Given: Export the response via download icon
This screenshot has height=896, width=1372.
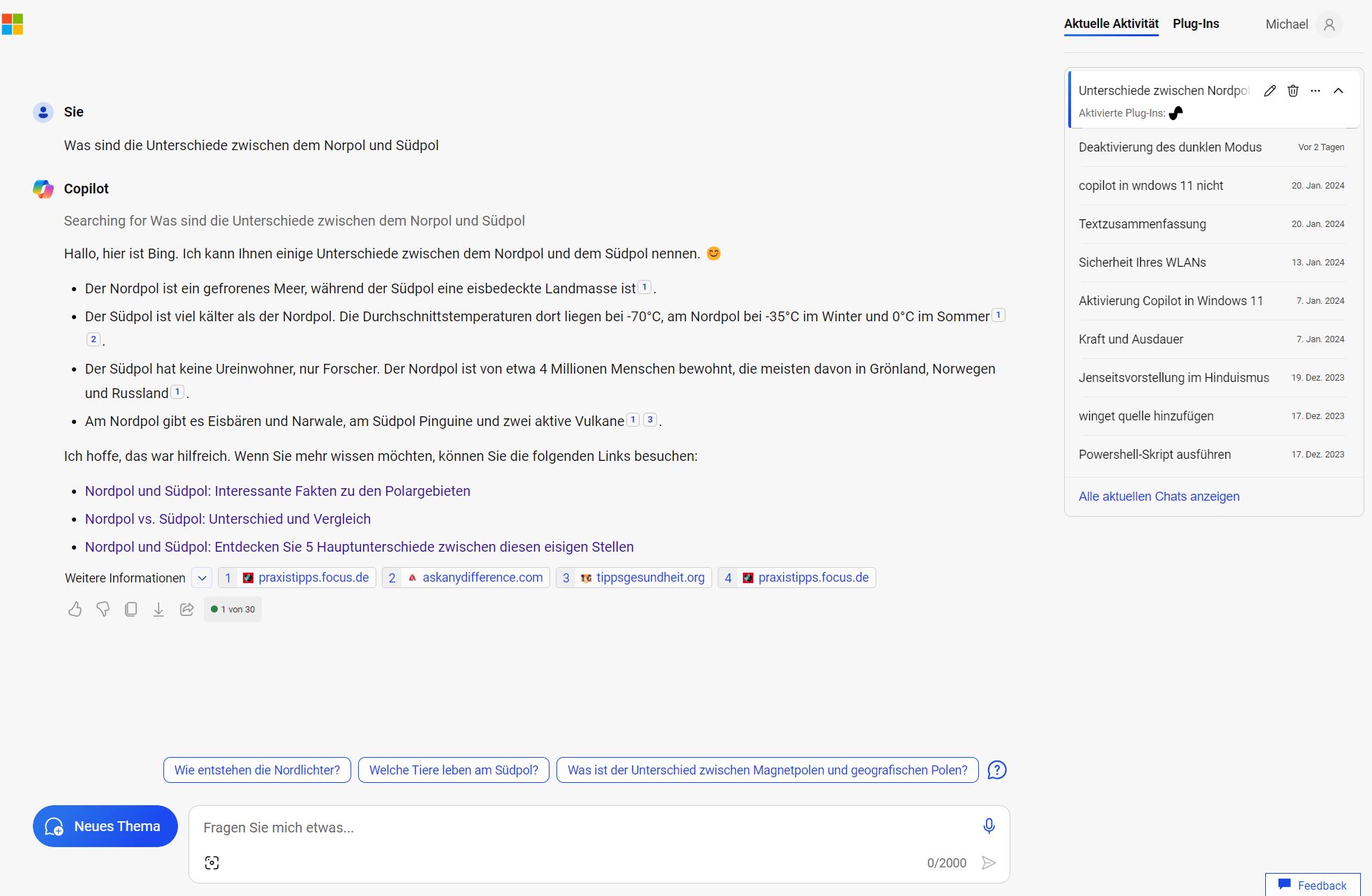Looking at the screenshot, I should point(158,610).
